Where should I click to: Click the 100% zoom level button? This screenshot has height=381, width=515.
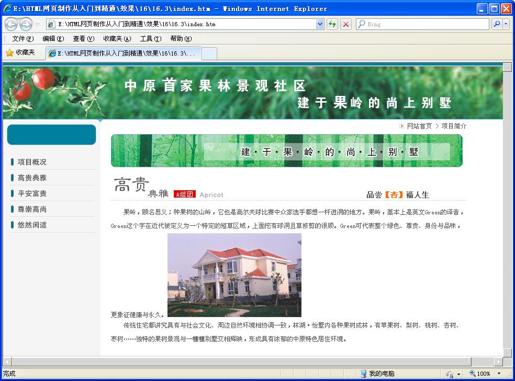coord(480,374)
